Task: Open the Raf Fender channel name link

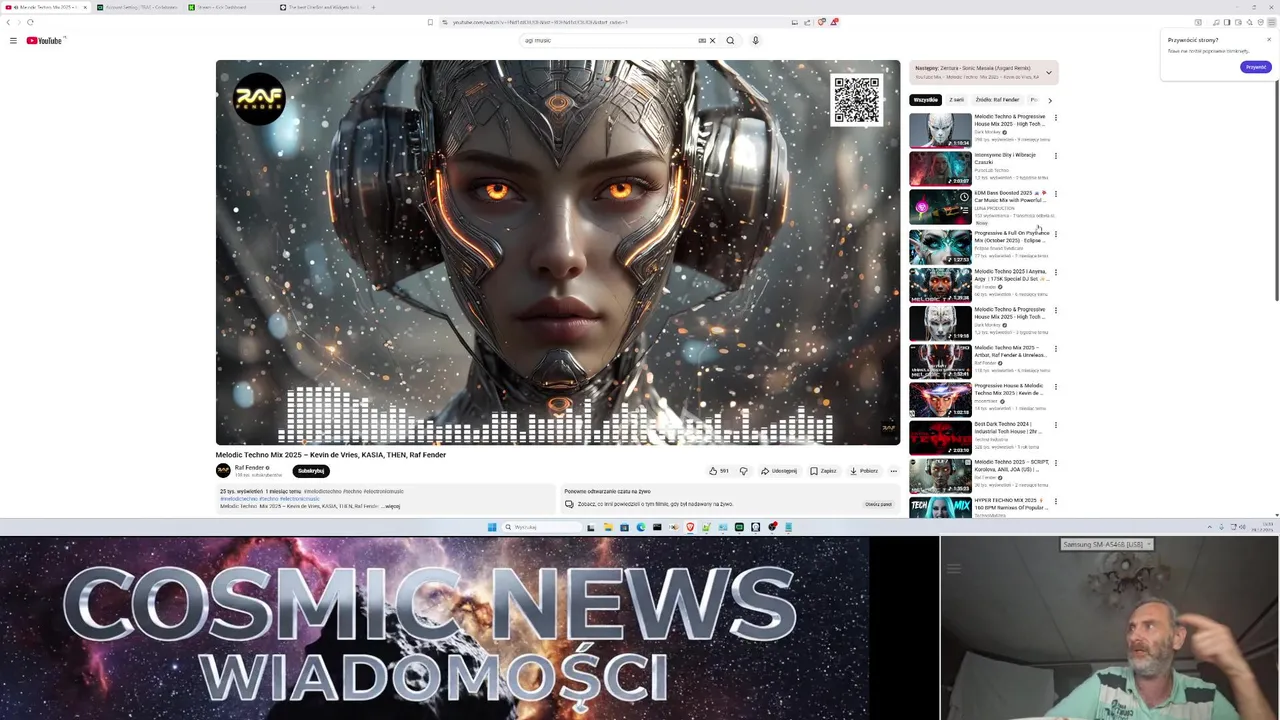Action: point(249,468)
